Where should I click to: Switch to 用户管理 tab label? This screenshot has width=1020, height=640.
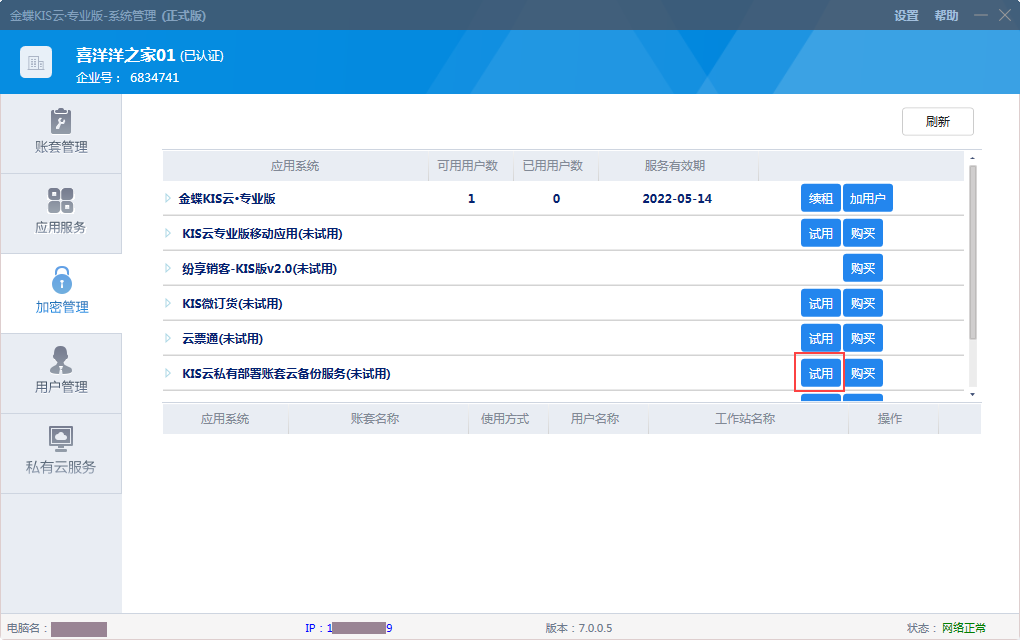(x=61, y=387)
